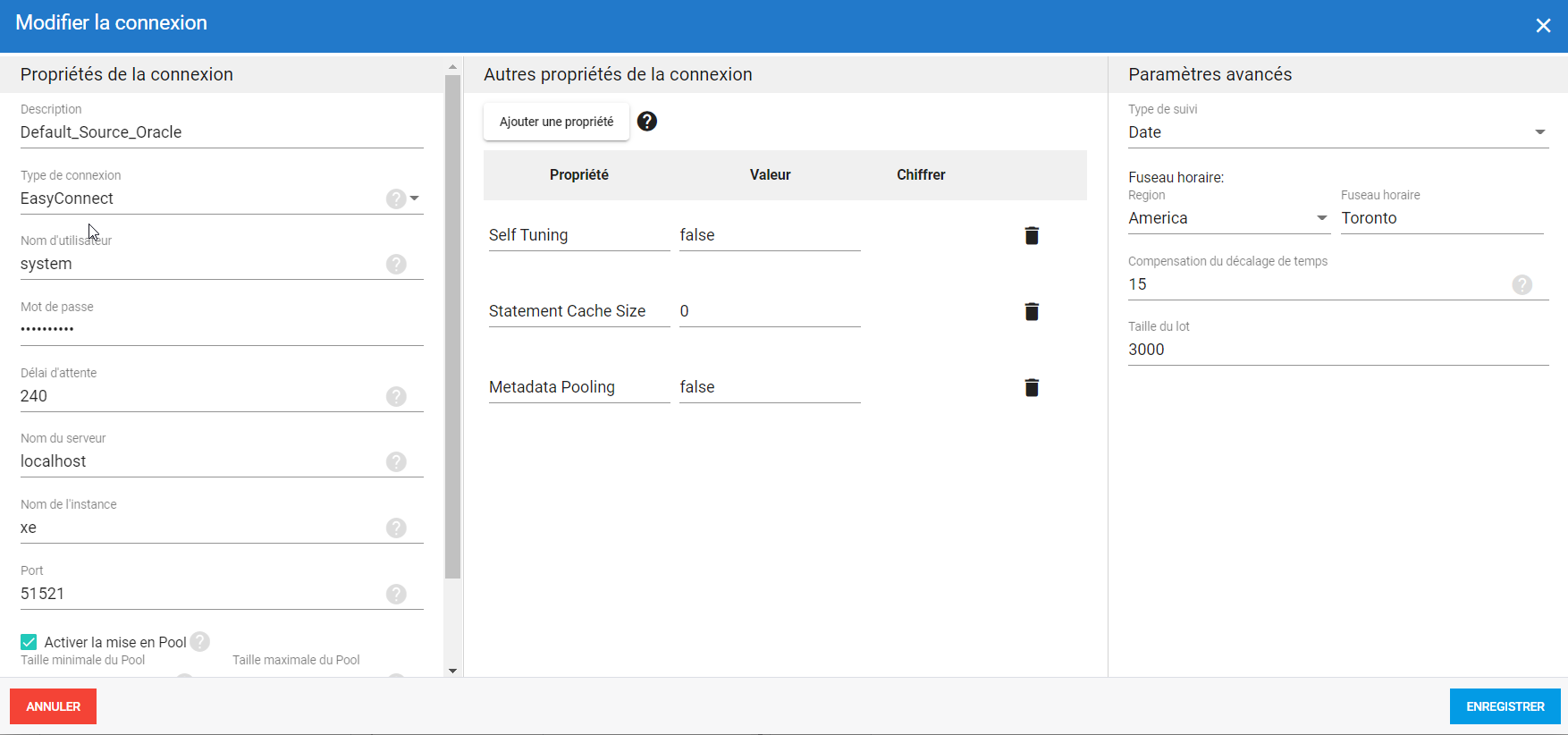This screenshot has height=735, width=1568.
Task: Delete the Self Tuning property
Action: 1032,235
